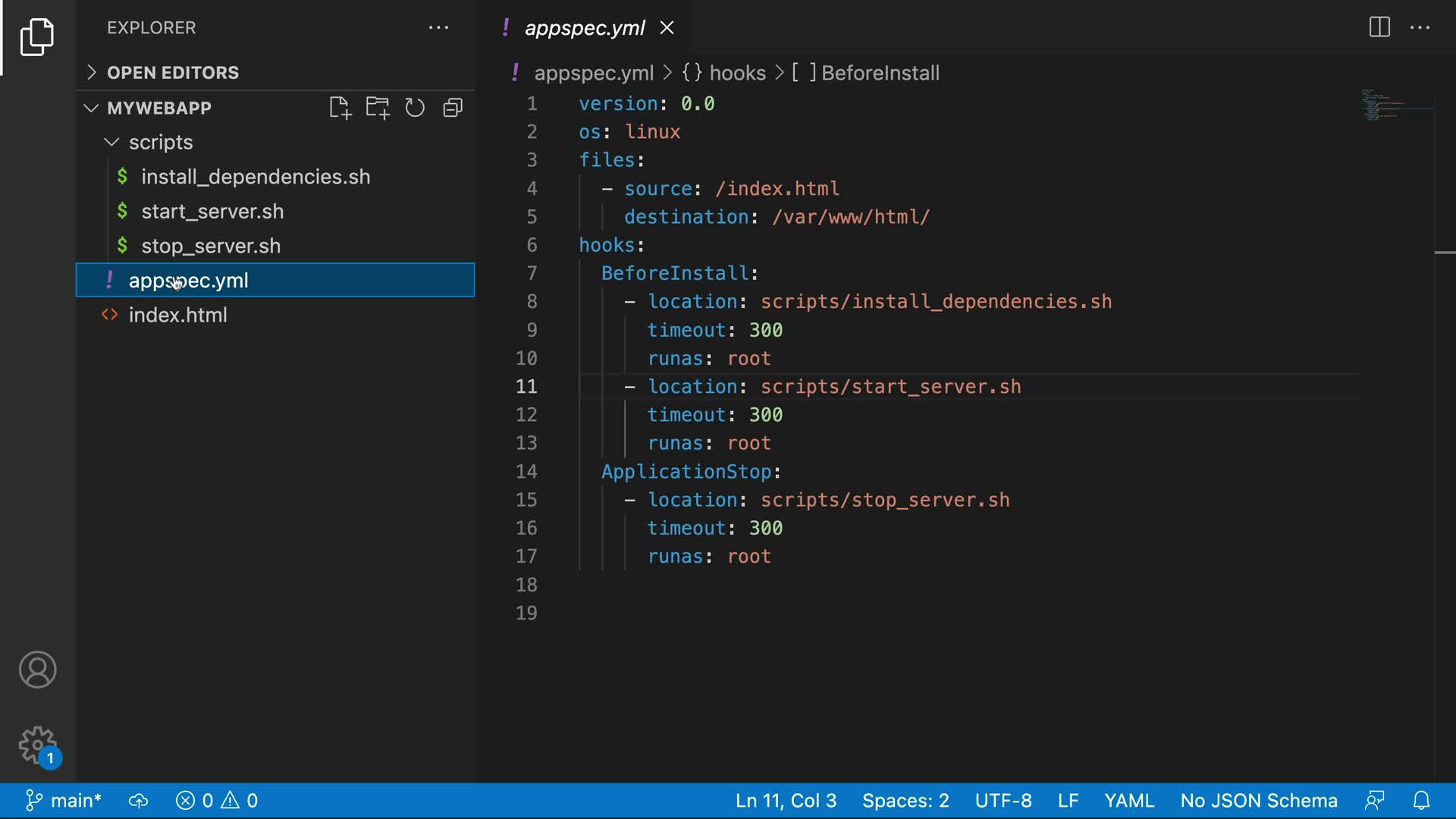Open the Accounts icon
Image resolution: width=1456 pixels, height=819 pixels.
tap(37, 670)
